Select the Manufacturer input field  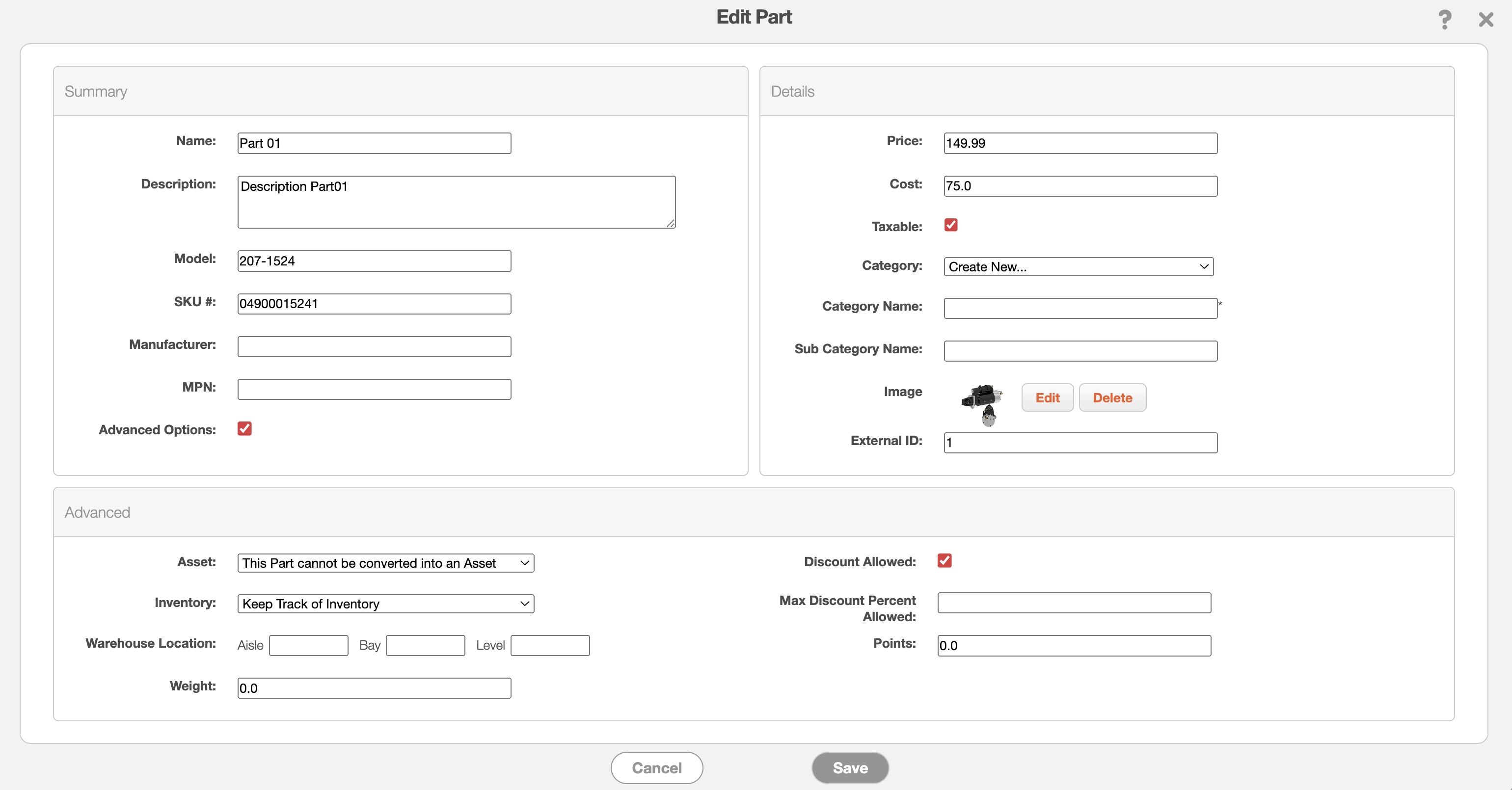[x=374, y=346]
